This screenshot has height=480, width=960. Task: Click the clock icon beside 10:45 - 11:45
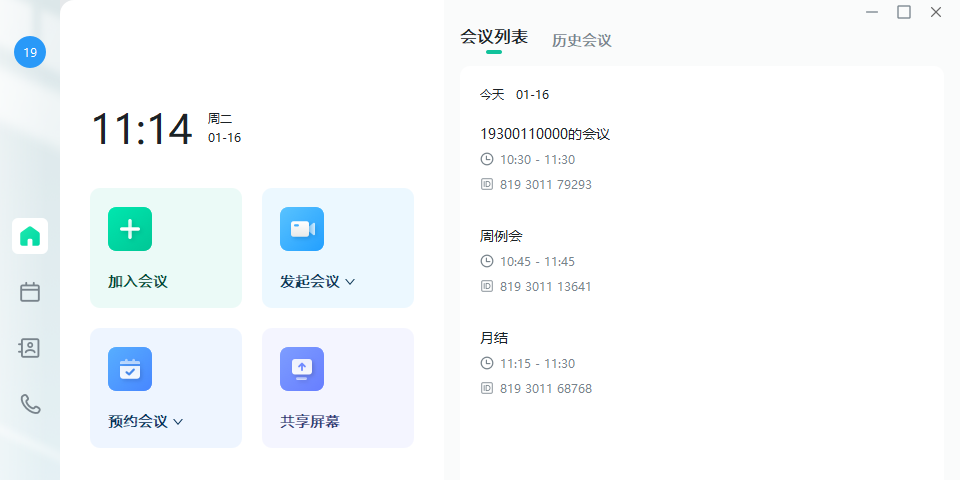(x=487, y=261)
